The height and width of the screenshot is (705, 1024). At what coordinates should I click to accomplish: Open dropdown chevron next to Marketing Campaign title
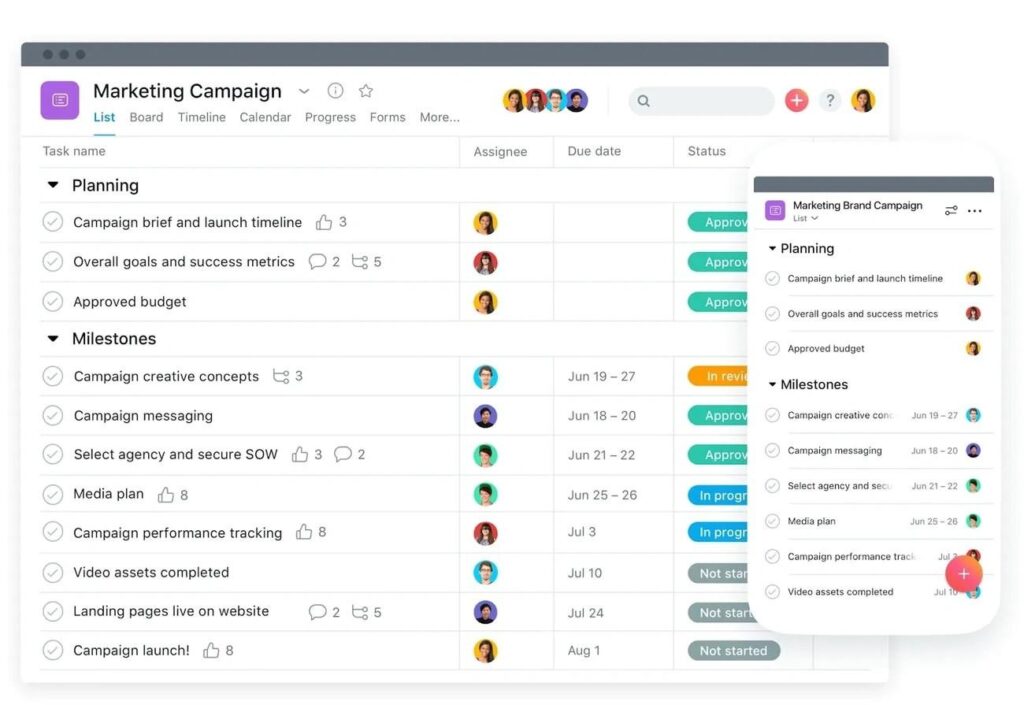coord(304,91)
